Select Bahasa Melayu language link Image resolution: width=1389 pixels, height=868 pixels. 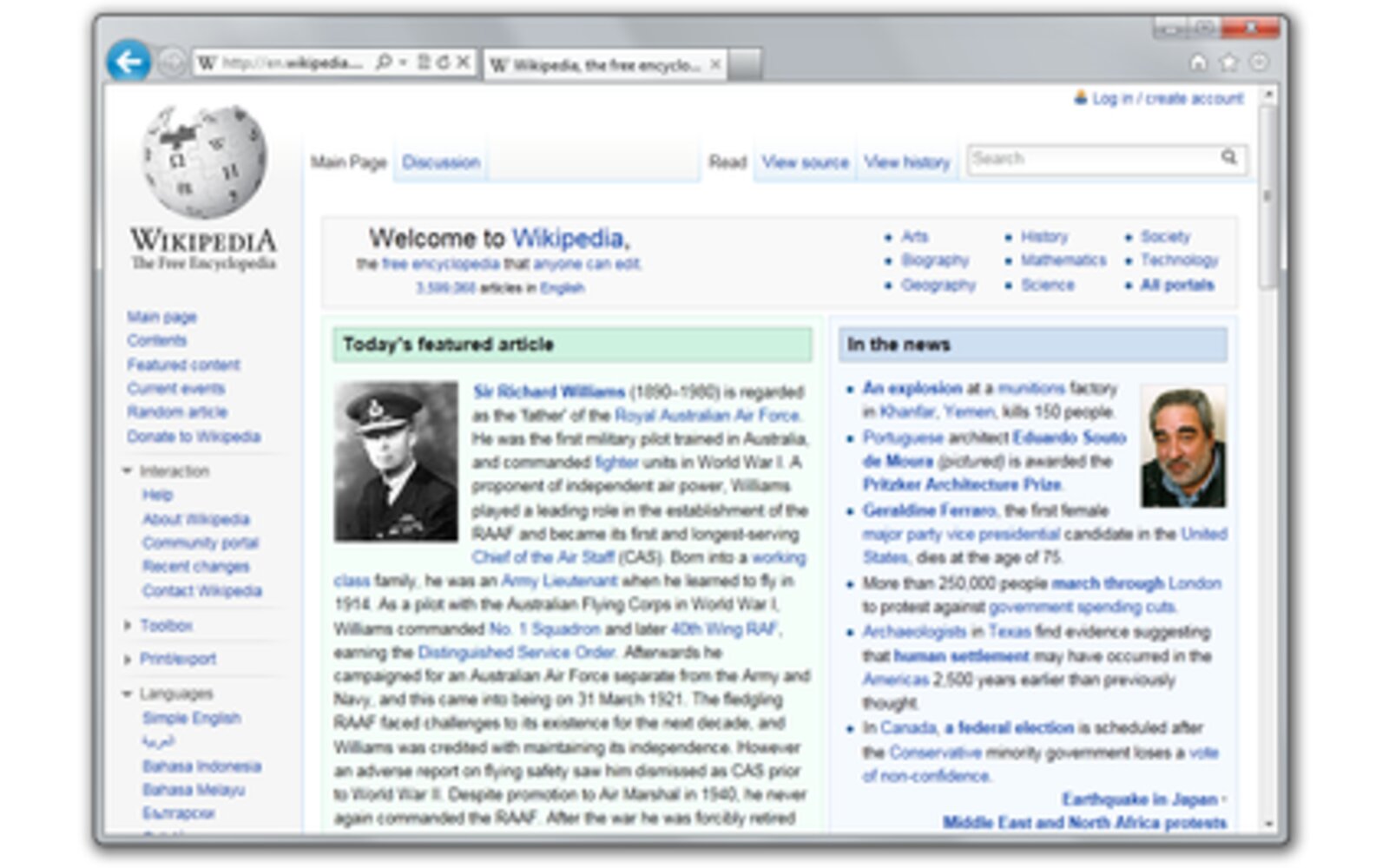coord(194,790)
